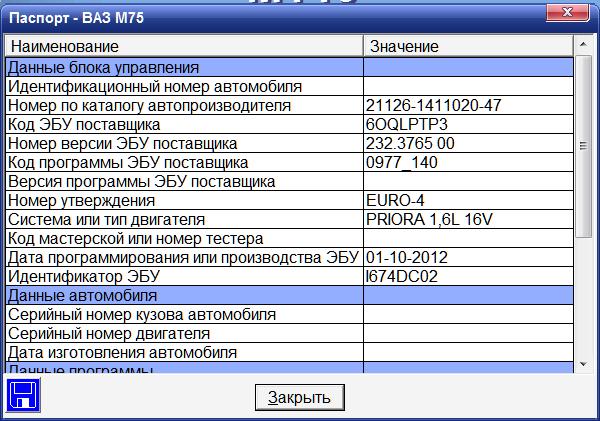Close the Паспорт - ВАЗ М75 window

point(567,13)
